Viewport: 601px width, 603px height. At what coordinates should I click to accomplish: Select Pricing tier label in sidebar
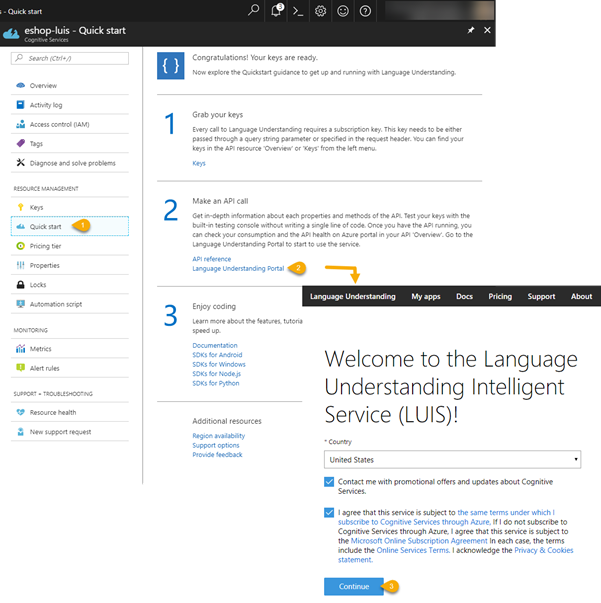45,246
